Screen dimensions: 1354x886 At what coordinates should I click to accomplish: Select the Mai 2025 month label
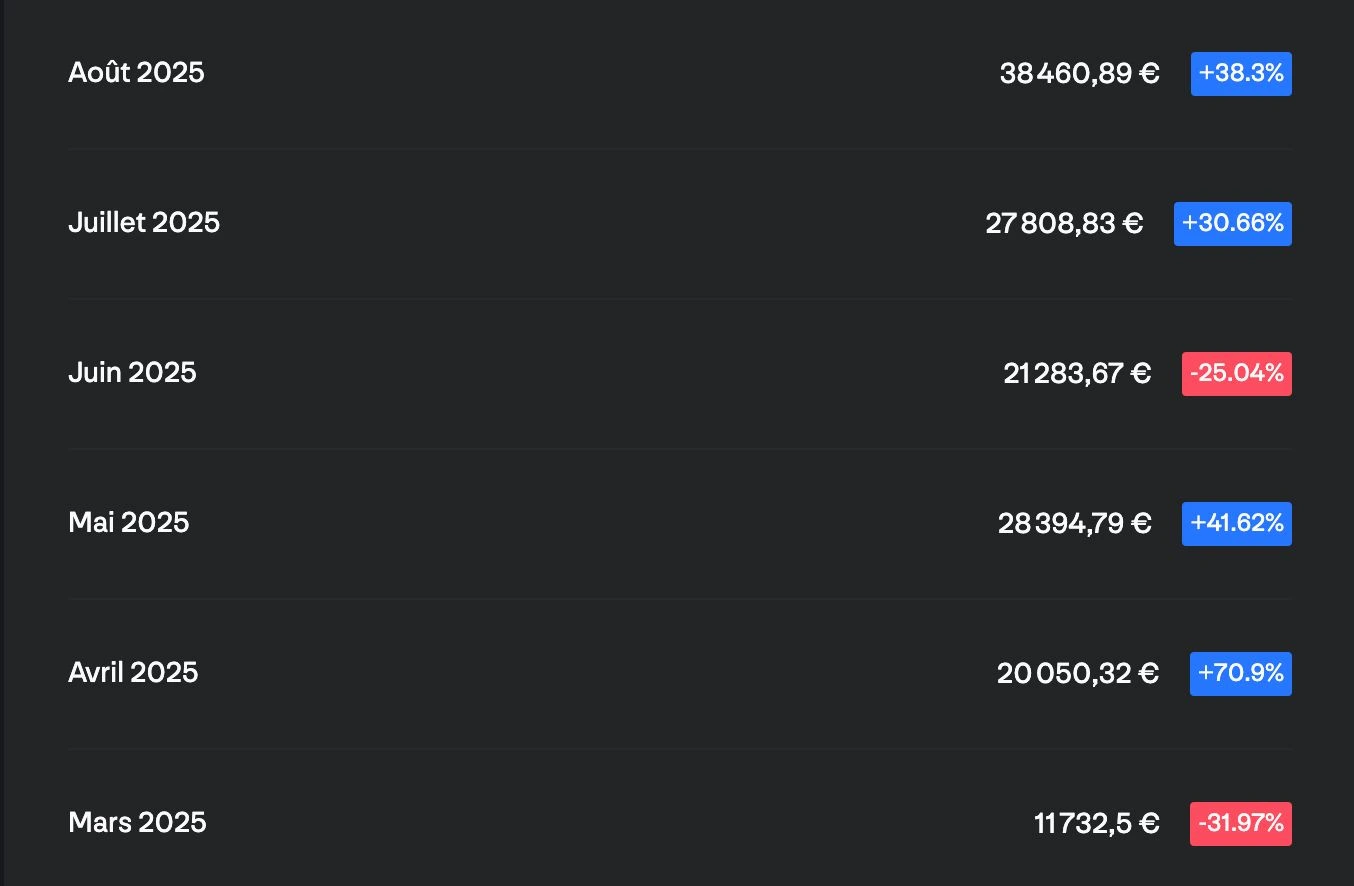(128, 523)
